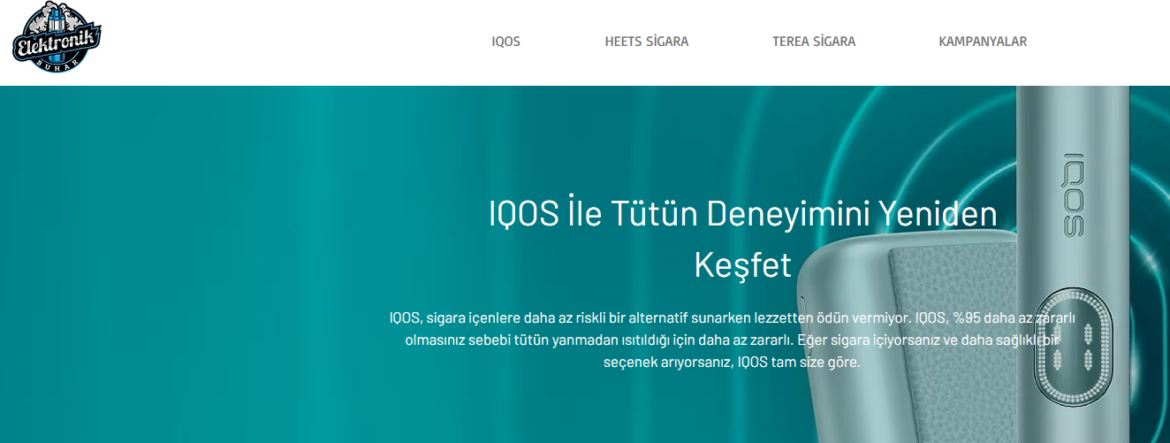Click the "IQOS tam size göre" closing sentence
The height and width of the screenshot is (443, 1170).
[x=798, y=362]
